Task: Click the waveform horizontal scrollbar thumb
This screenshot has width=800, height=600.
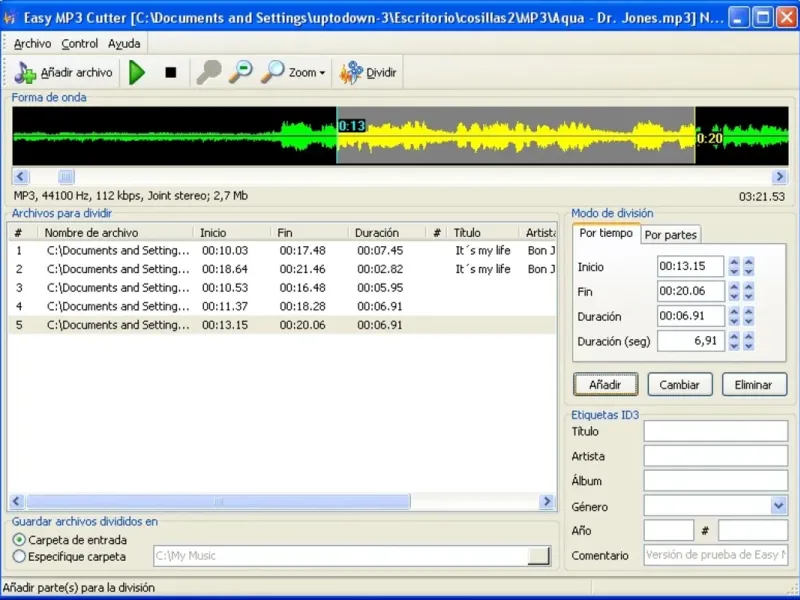Action: [65, 177]
